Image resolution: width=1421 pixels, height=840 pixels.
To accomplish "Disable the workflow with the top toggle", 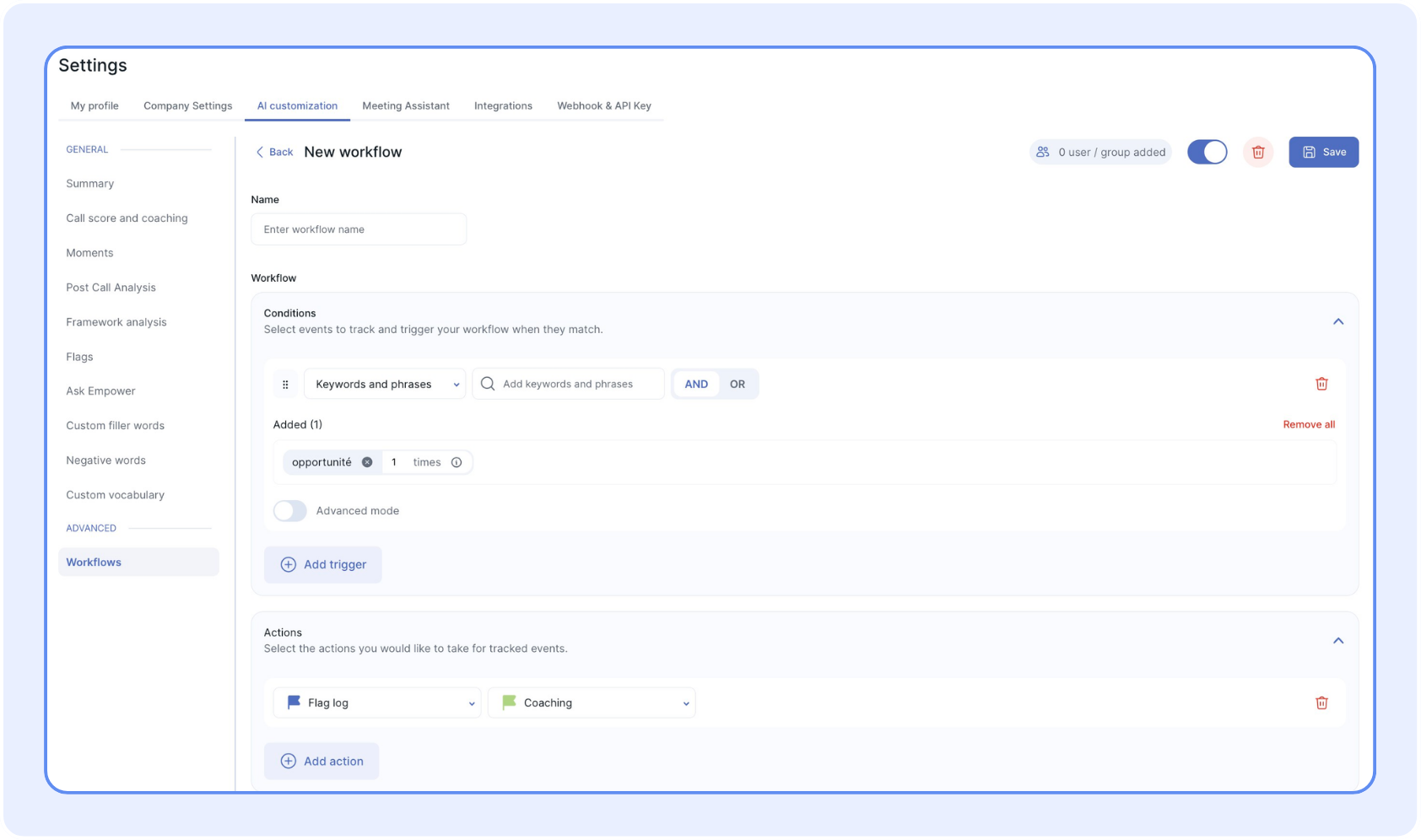I will point(1207,153).
